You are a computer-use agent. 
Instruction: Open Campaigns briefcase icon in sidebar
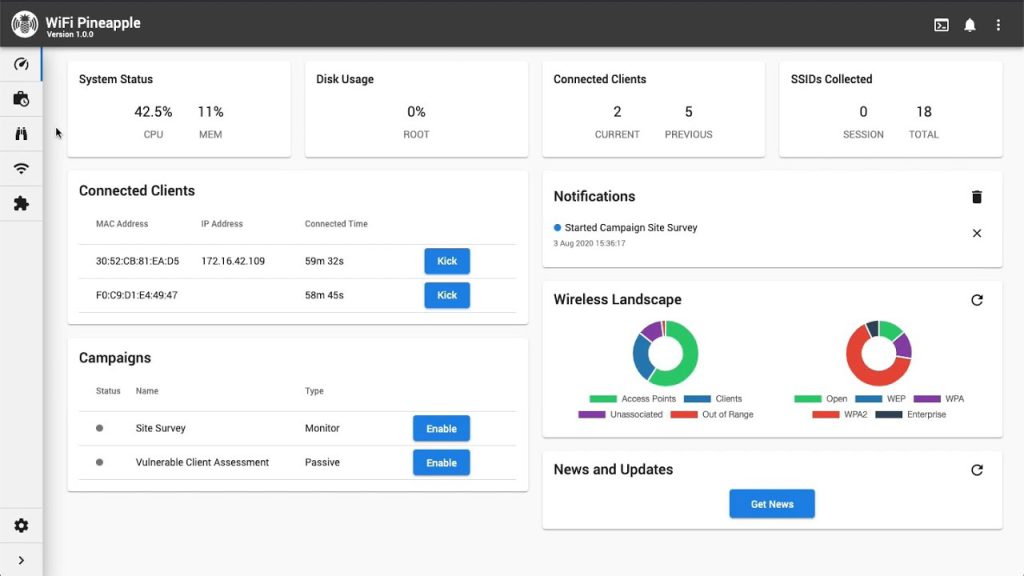21,99
